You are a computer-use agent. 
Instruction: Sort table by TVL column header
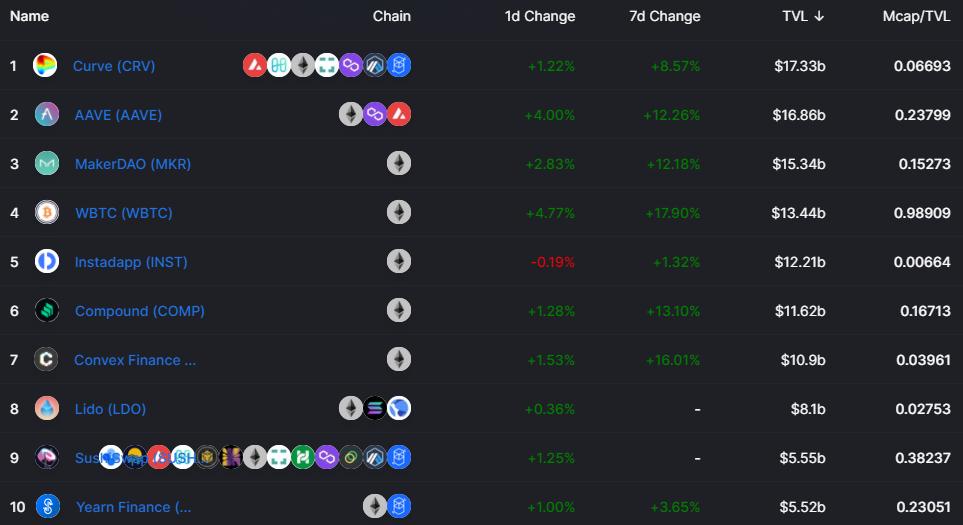click(x=803, y=17)
